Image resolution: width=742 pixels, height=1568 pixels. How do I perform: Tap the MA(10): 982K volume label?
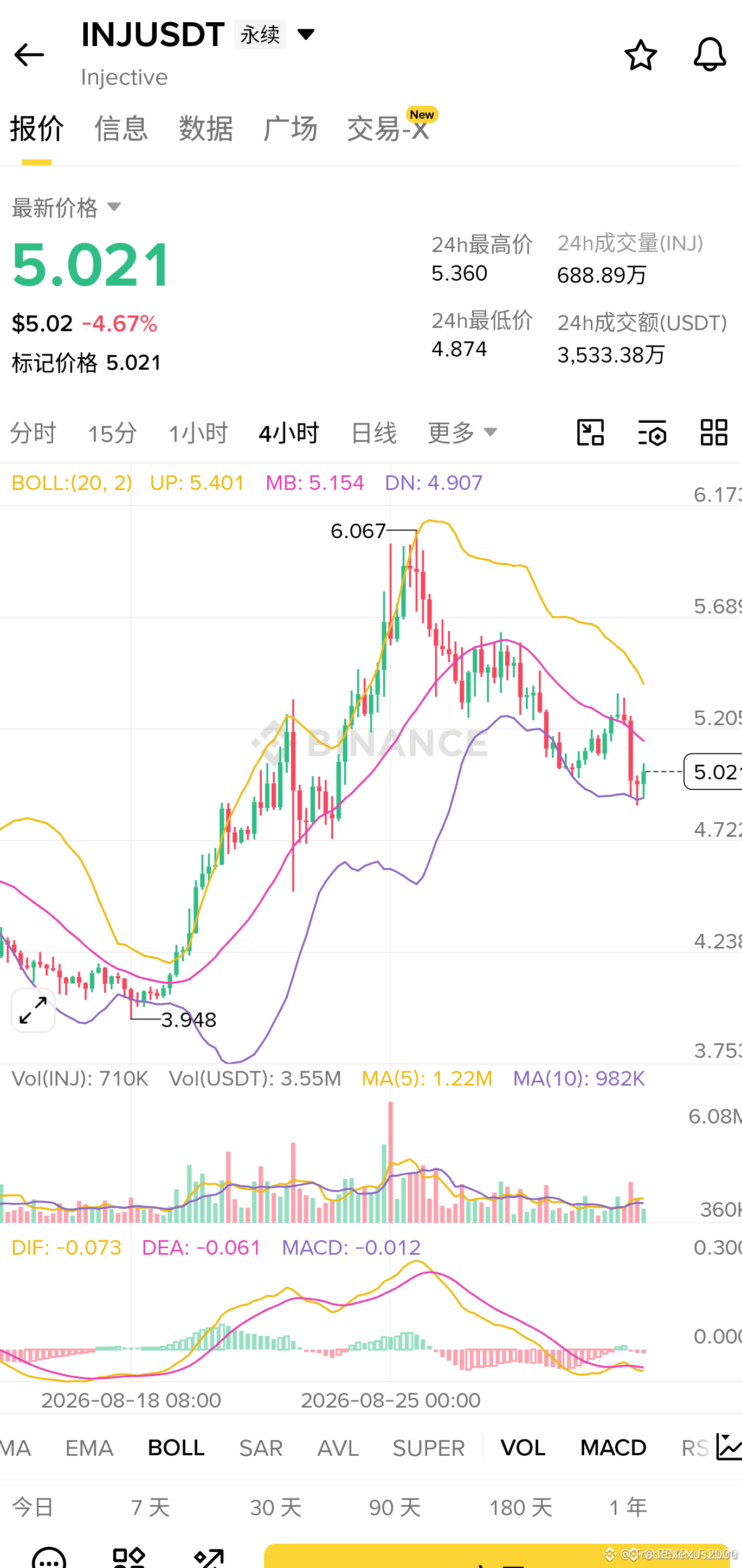(578, 1079)
